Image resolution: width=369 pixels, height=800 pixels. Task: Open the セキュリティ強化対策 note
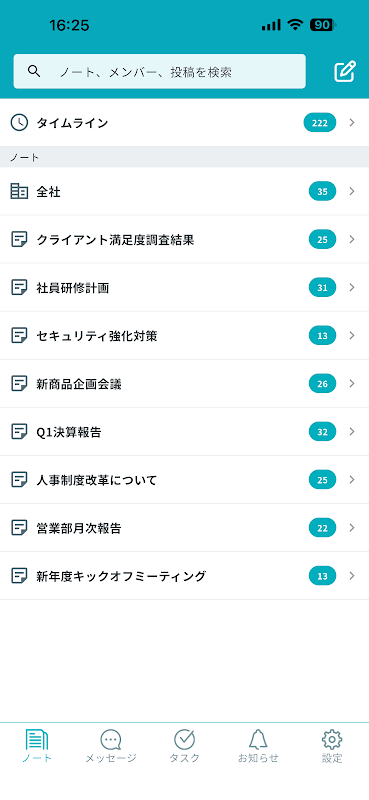pyautogui.click(x=184, y=335)
